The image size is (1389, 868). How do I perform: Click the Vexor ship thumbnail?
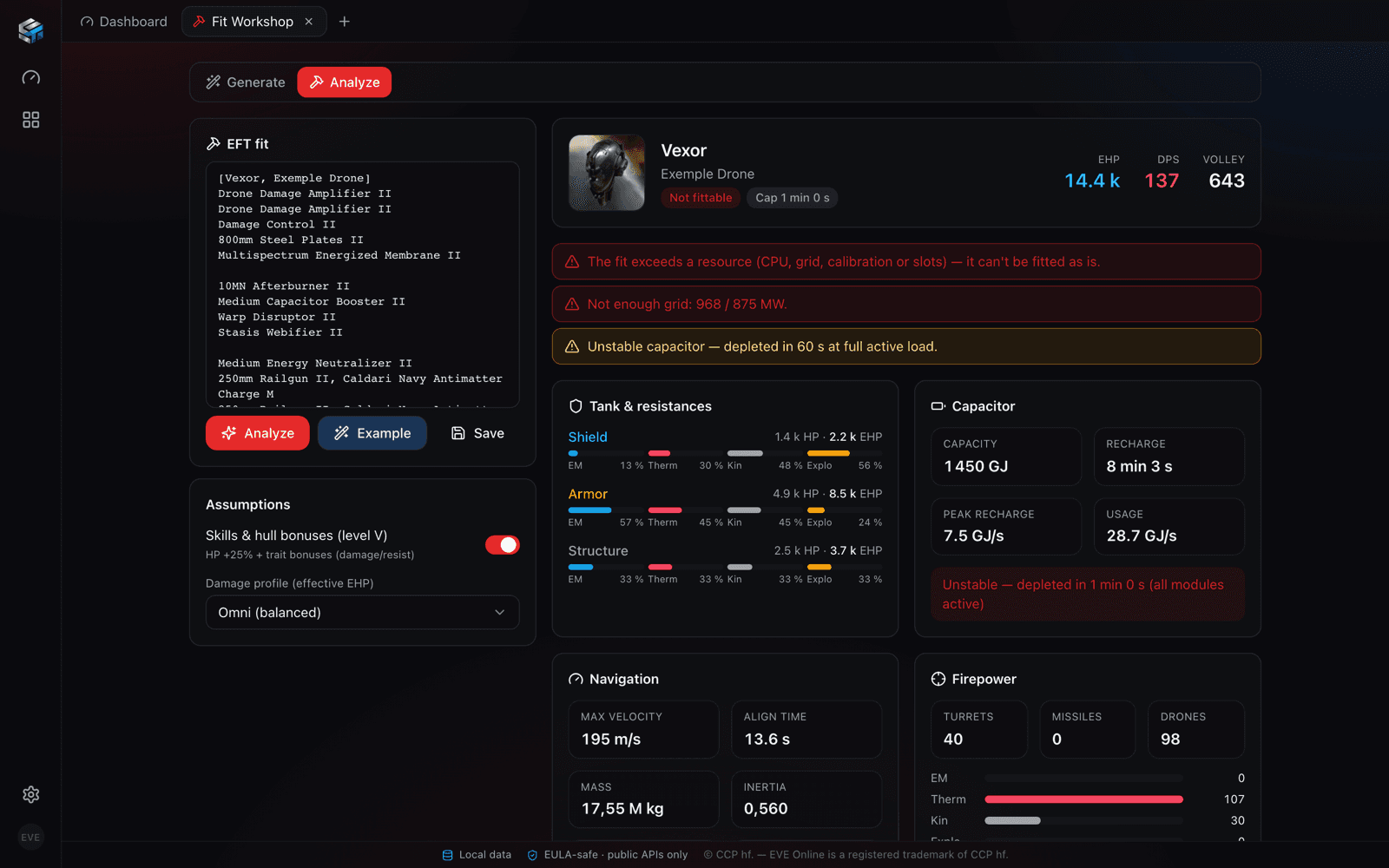click(x=607, y=173)
